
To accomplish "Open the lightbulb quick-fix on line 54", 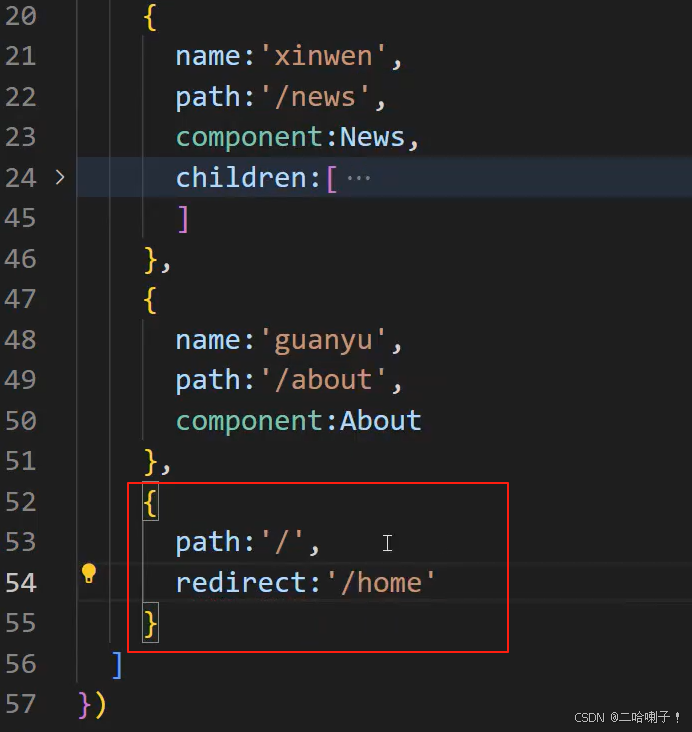I will click(89, 573).
